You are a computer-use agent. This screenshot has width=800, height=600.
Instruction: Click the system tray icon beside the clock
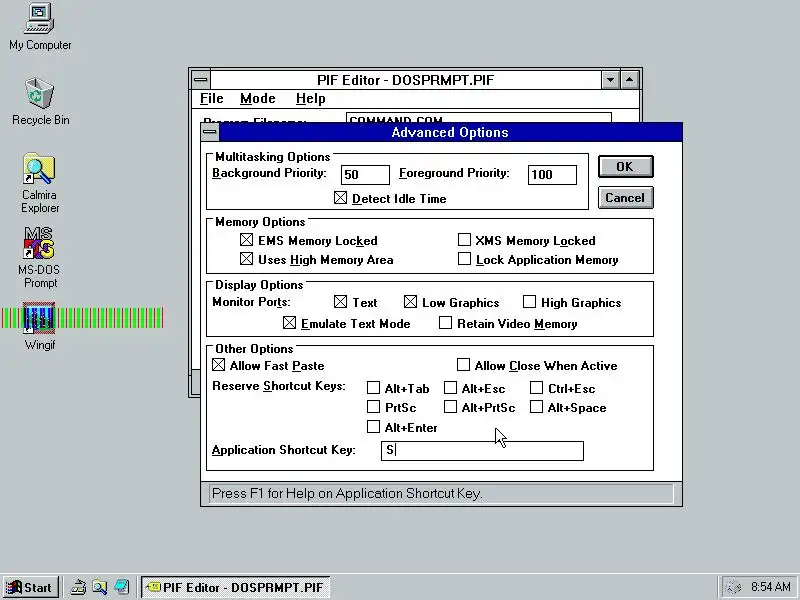click(733, 587)
